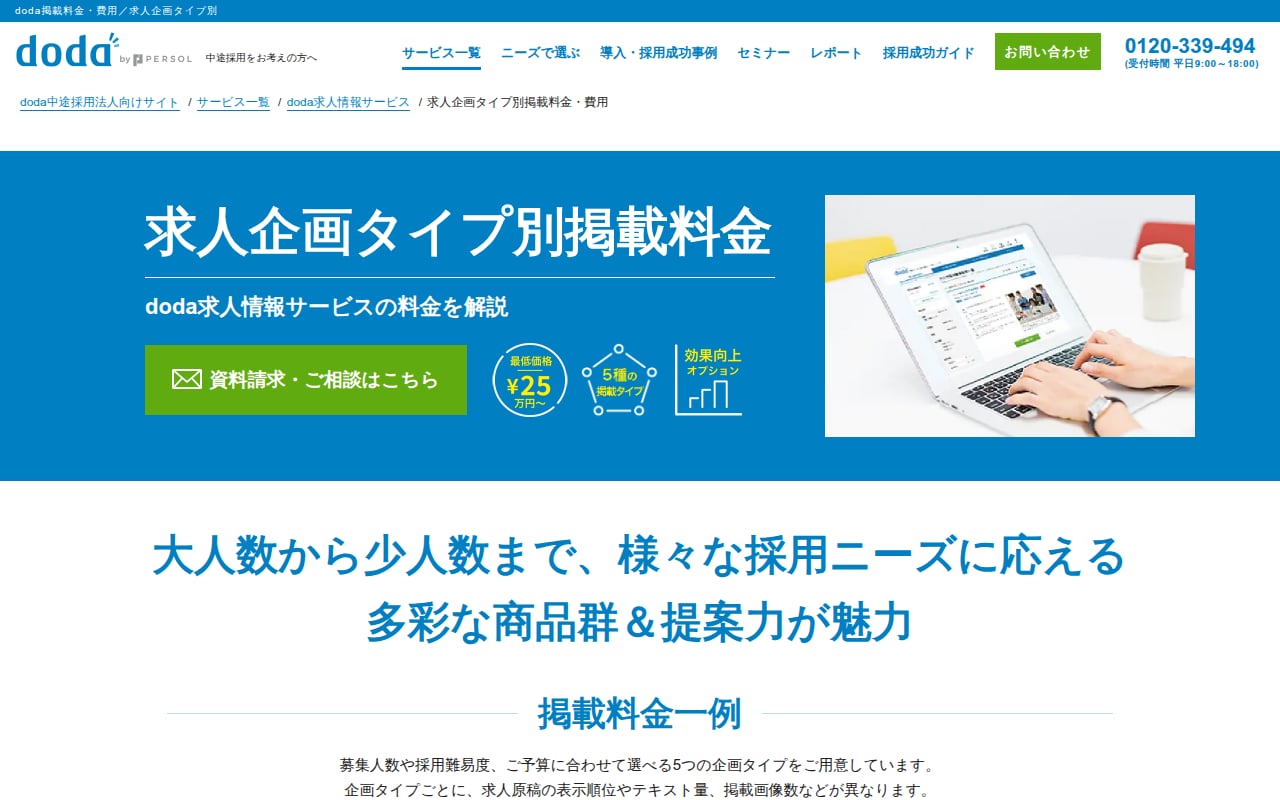Open the サービス一覧 menu
1280x800 pixels.
click(x=441, y=53)
